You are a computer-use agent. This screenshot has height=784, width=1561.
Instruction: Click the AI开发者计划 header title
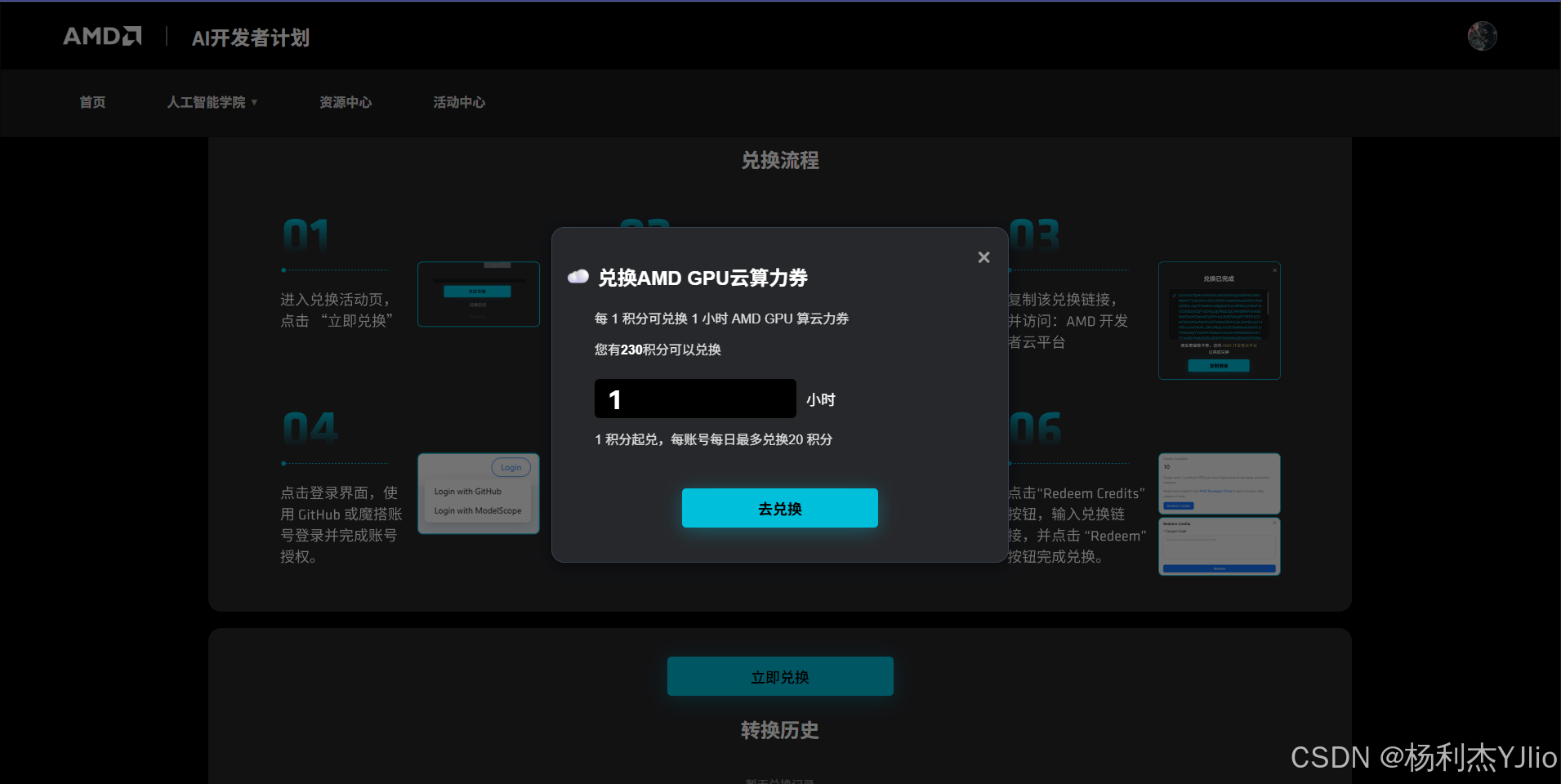point(250,38)
